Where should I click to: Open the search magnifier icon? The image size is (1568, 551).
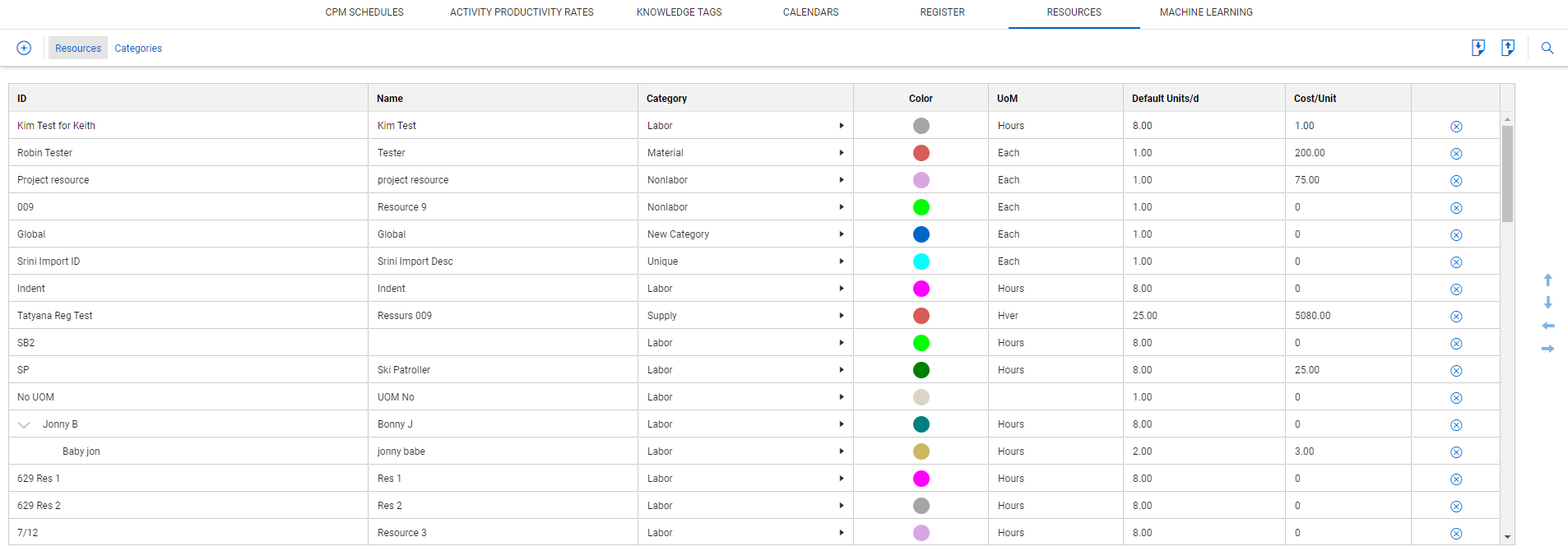pyautogui.click(x=1547, y=48)
